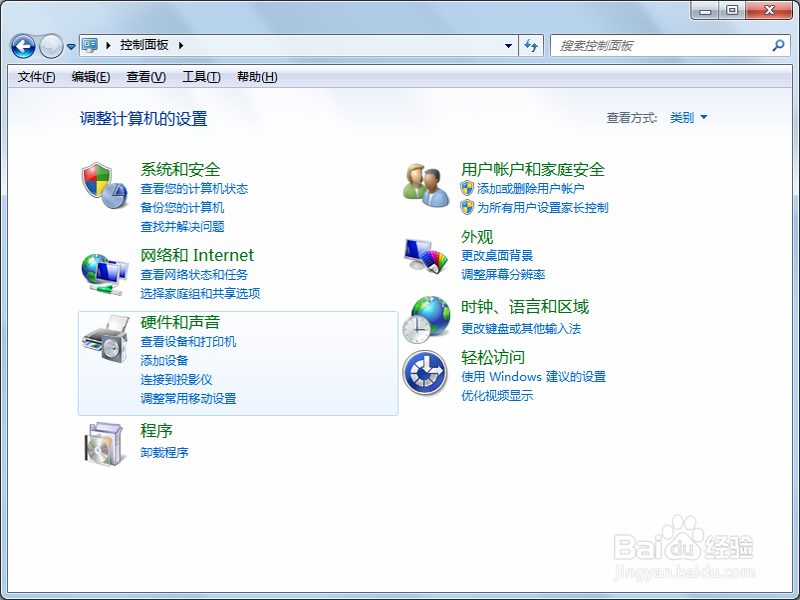The height and width of the screenshot is (600, 800).
Task: Click the Hardware and Sound printer icon
Action: (x=106, y=339)
